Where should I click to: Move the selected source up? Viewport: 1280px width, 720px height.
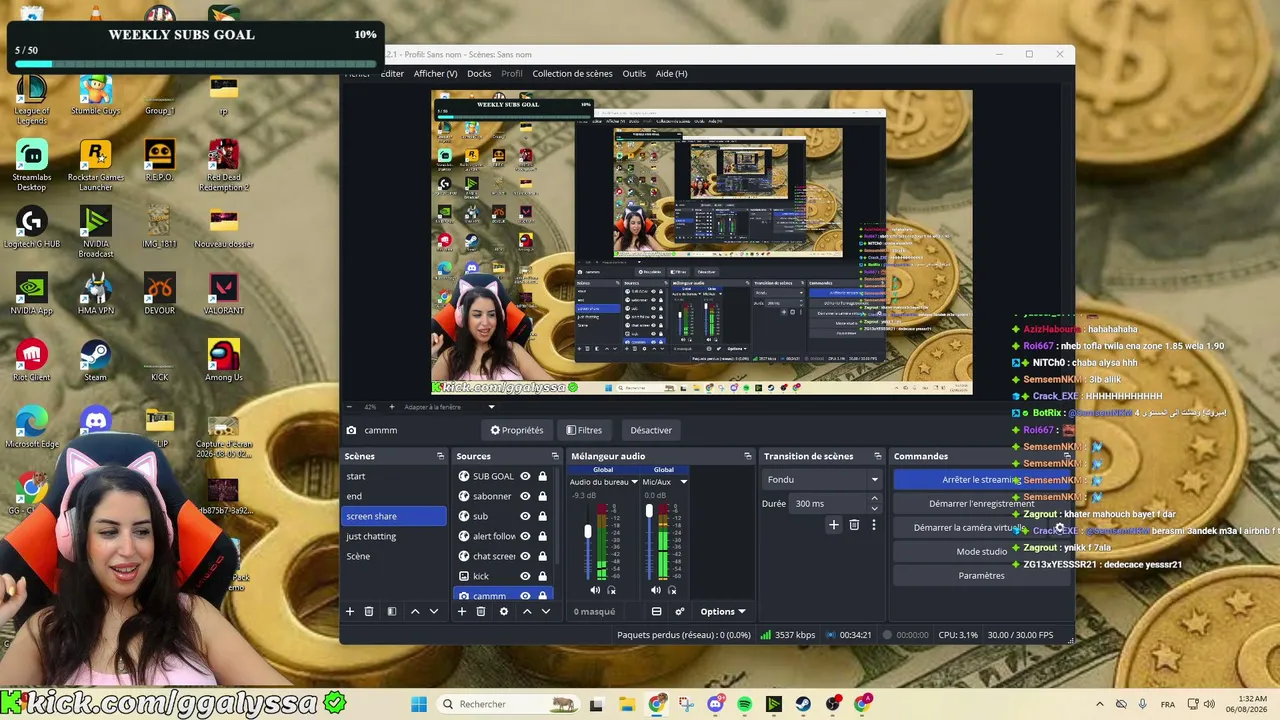point(527,611)
